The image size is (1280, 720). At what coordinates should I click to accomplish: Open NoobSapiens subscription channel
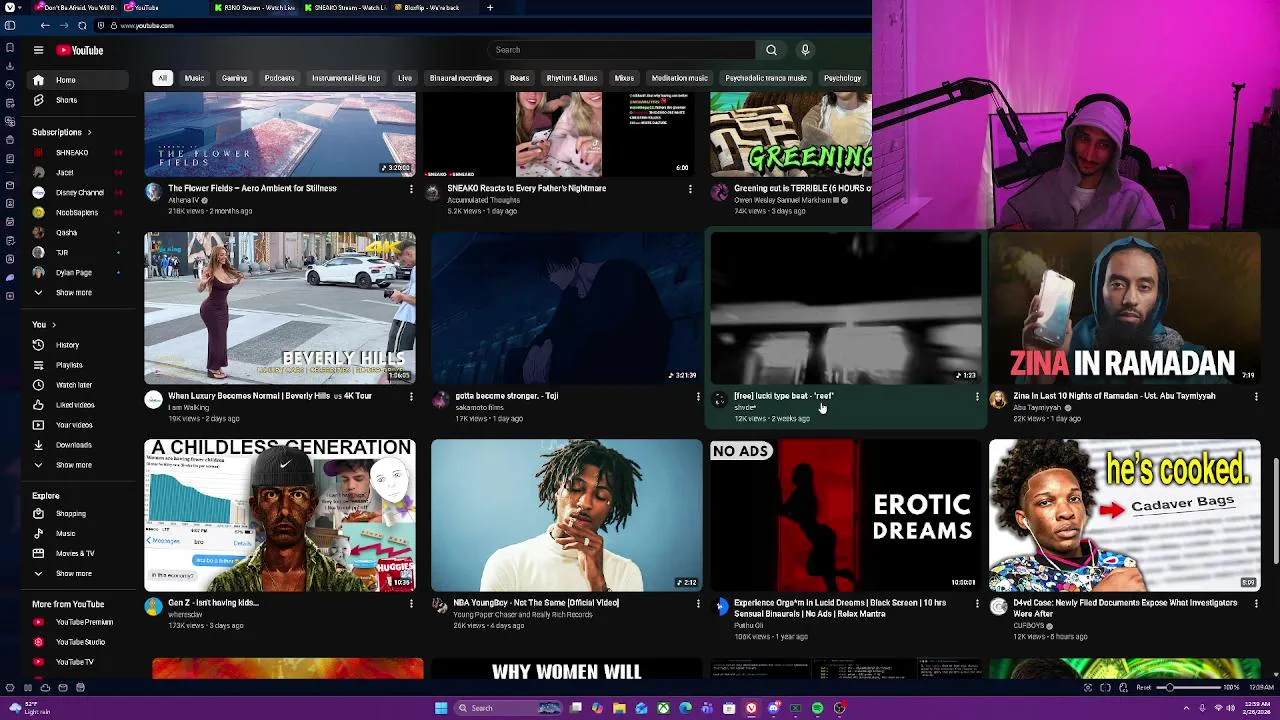click(78, 212)
